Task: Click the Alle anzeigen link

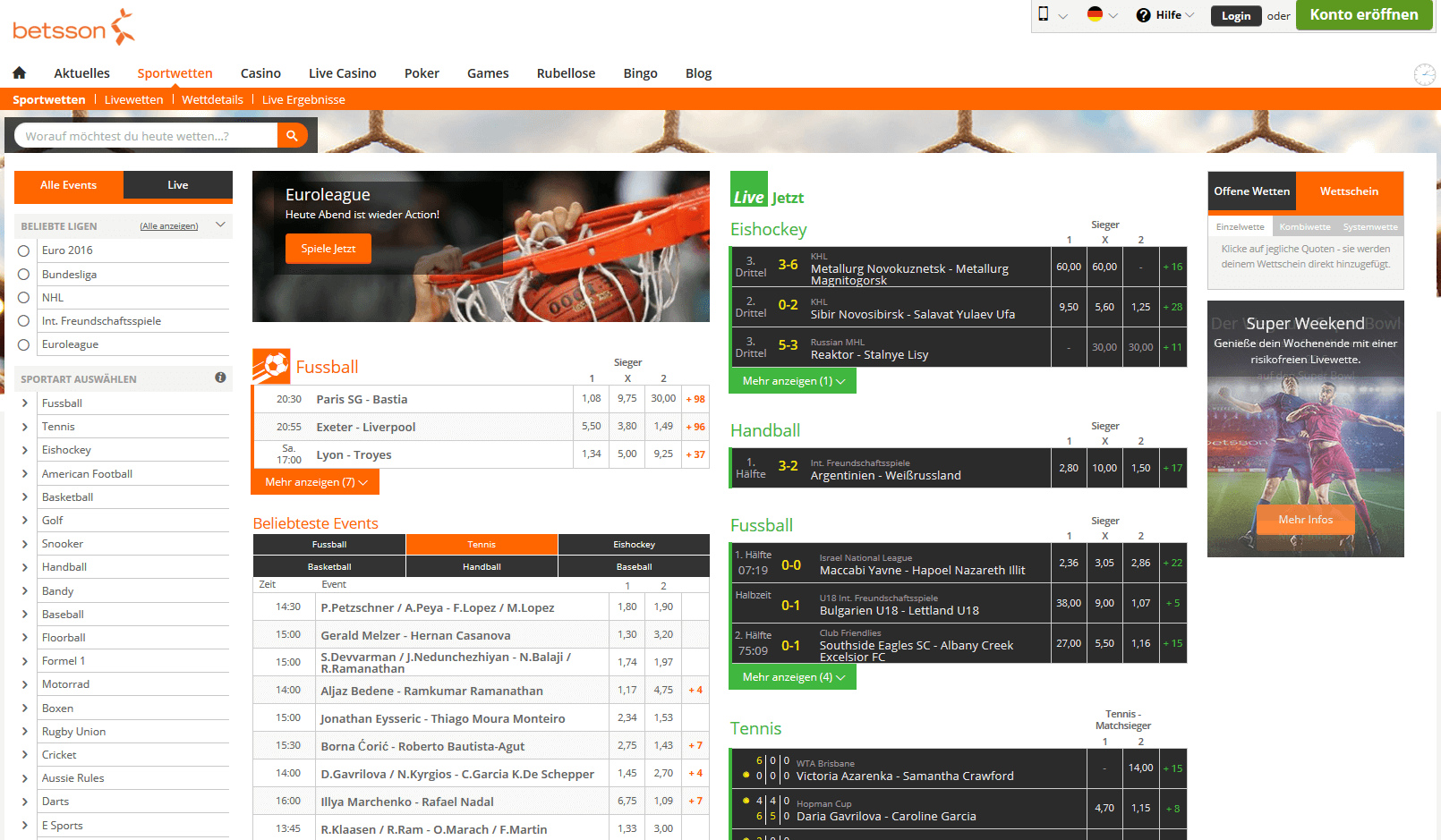Action: point(169,226)
